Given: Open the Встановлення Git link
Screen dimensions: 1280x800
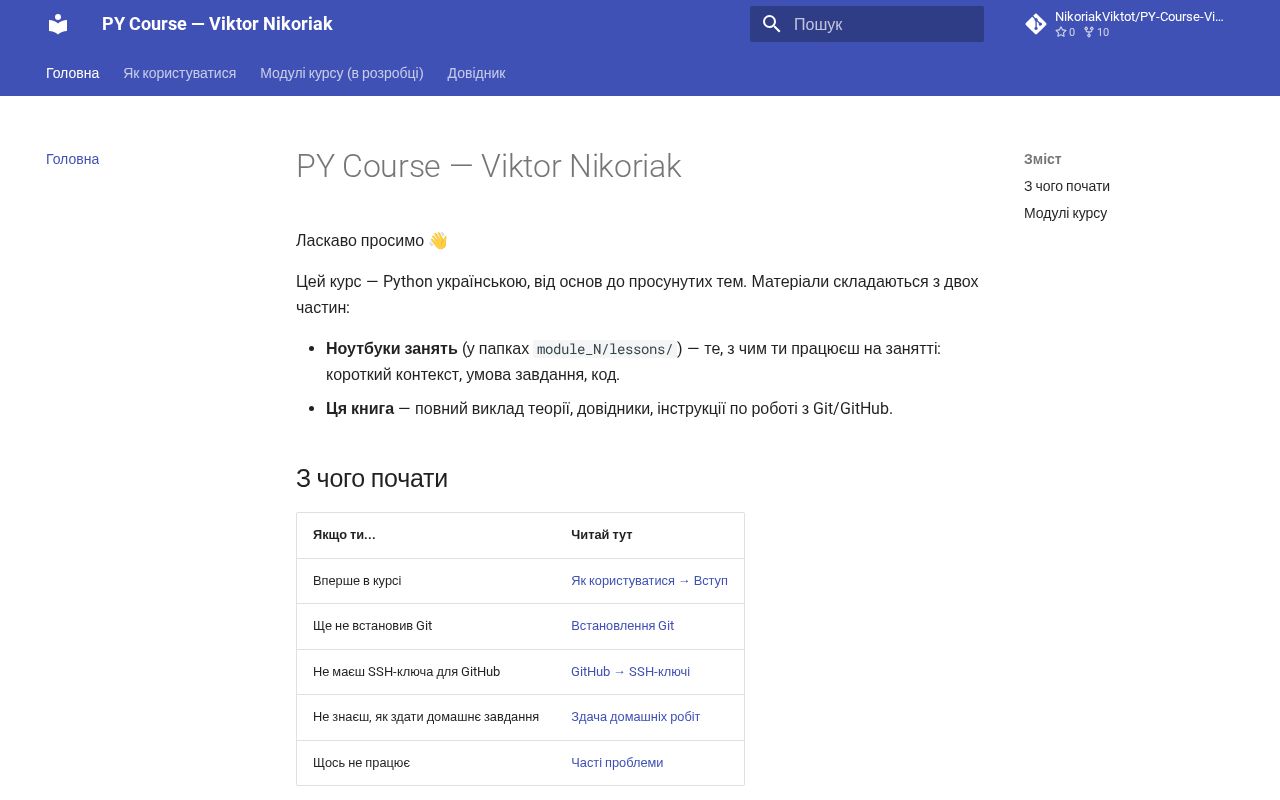Looking at the screenshot, I should [622, 626].
